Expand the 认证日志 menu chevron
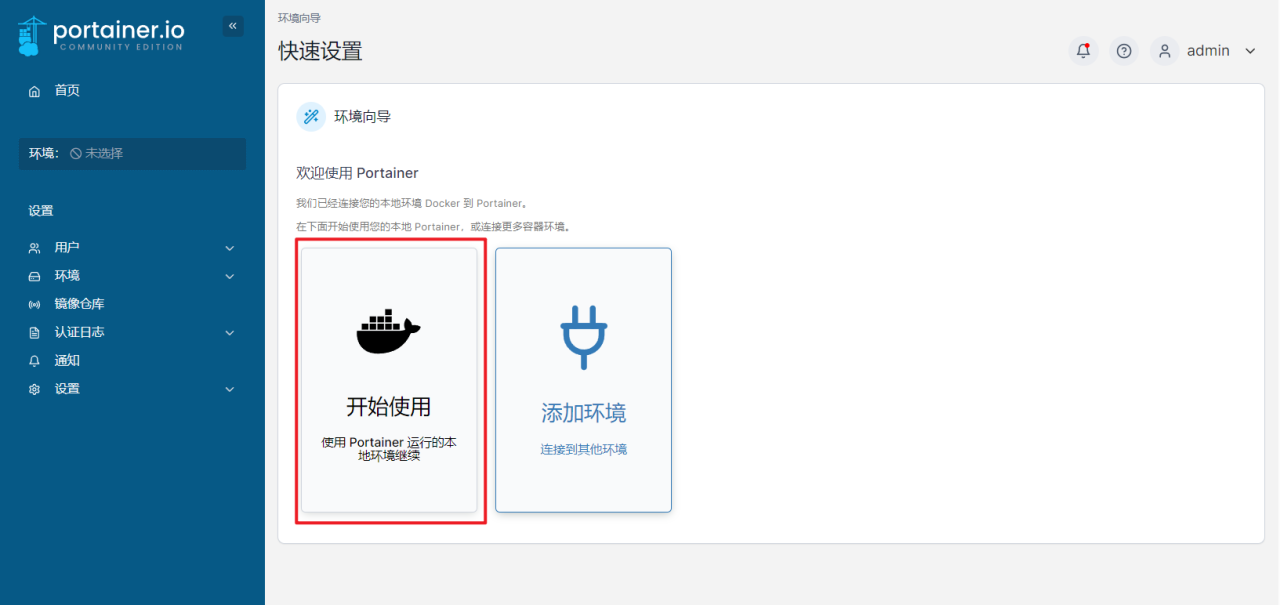Image resolution: width=1280 pixels, height=605 pixels. coord(229,332)
